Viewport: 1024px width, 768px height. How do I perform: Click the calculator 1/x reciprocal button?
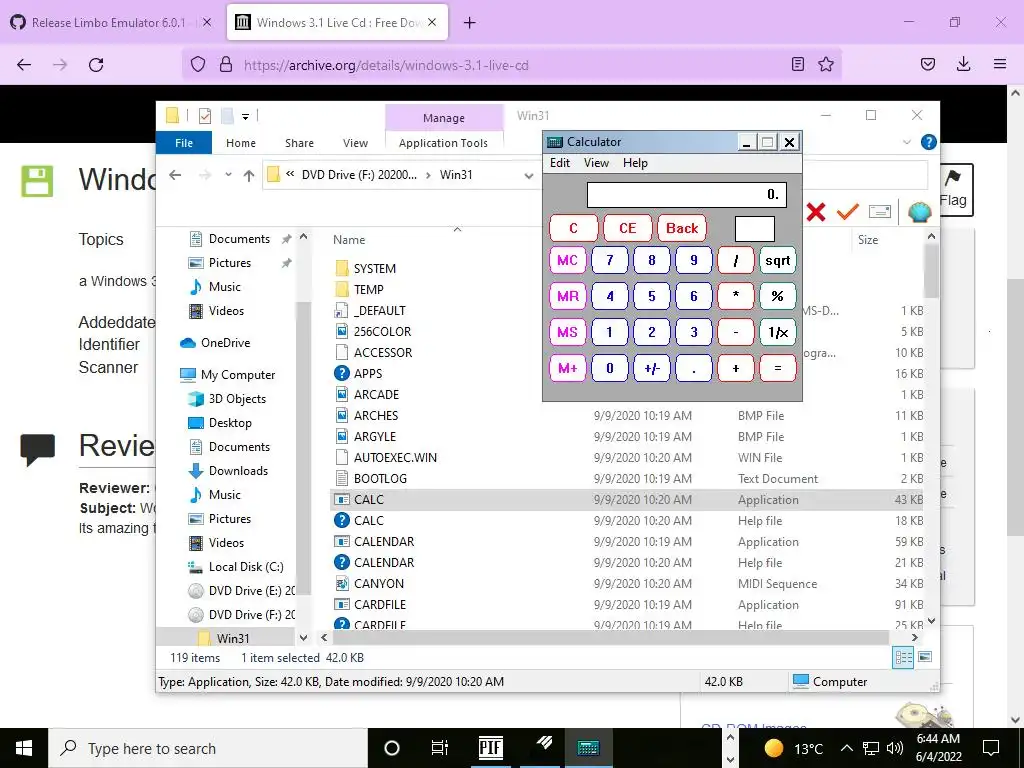click(x=777, y=332)
